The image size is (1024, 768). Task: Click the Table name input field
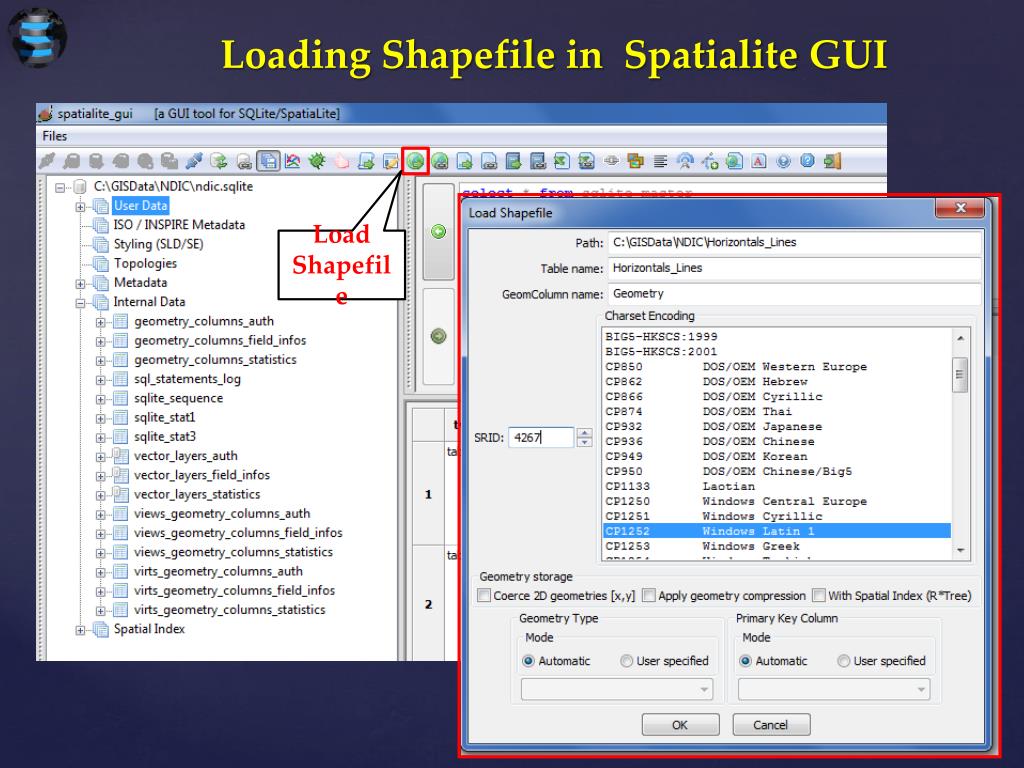(x=794, y=268)
